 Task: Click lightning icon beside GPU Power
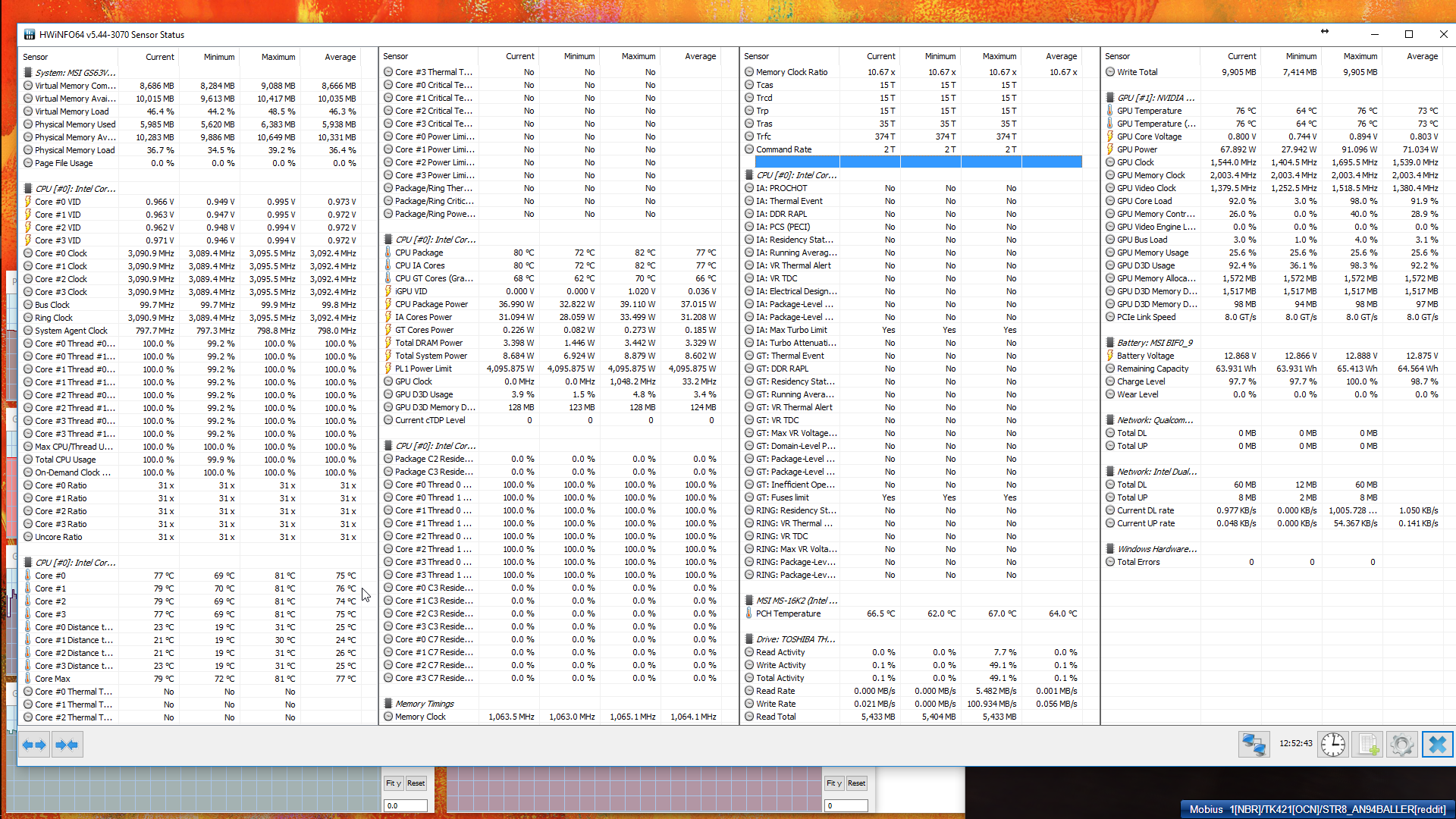[1110, 149]
